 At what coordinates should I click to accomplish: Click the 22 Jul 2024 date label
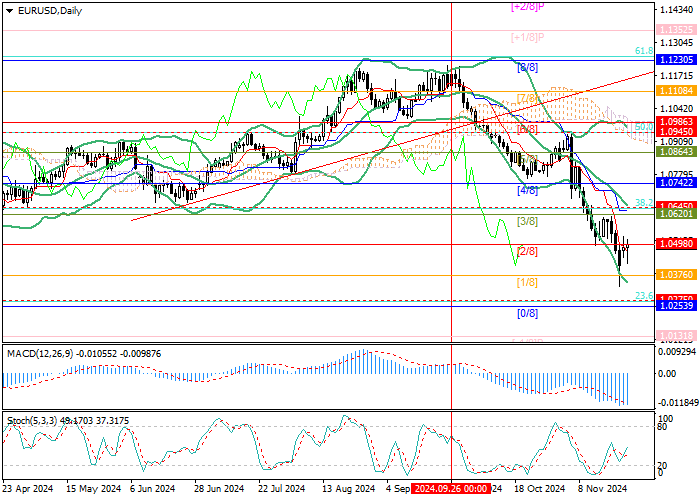pos(280,489)
